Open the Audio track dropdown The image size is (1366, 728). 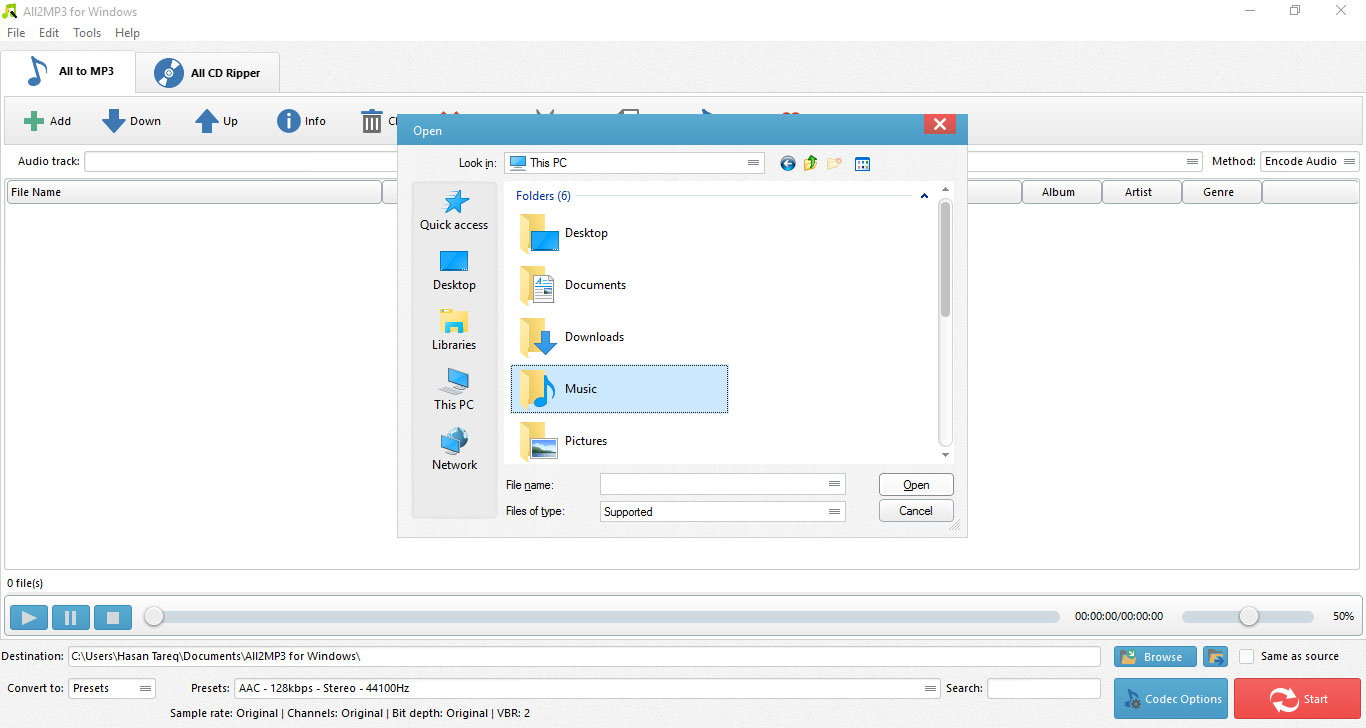pyautogui.click(x=1193, y=161)
